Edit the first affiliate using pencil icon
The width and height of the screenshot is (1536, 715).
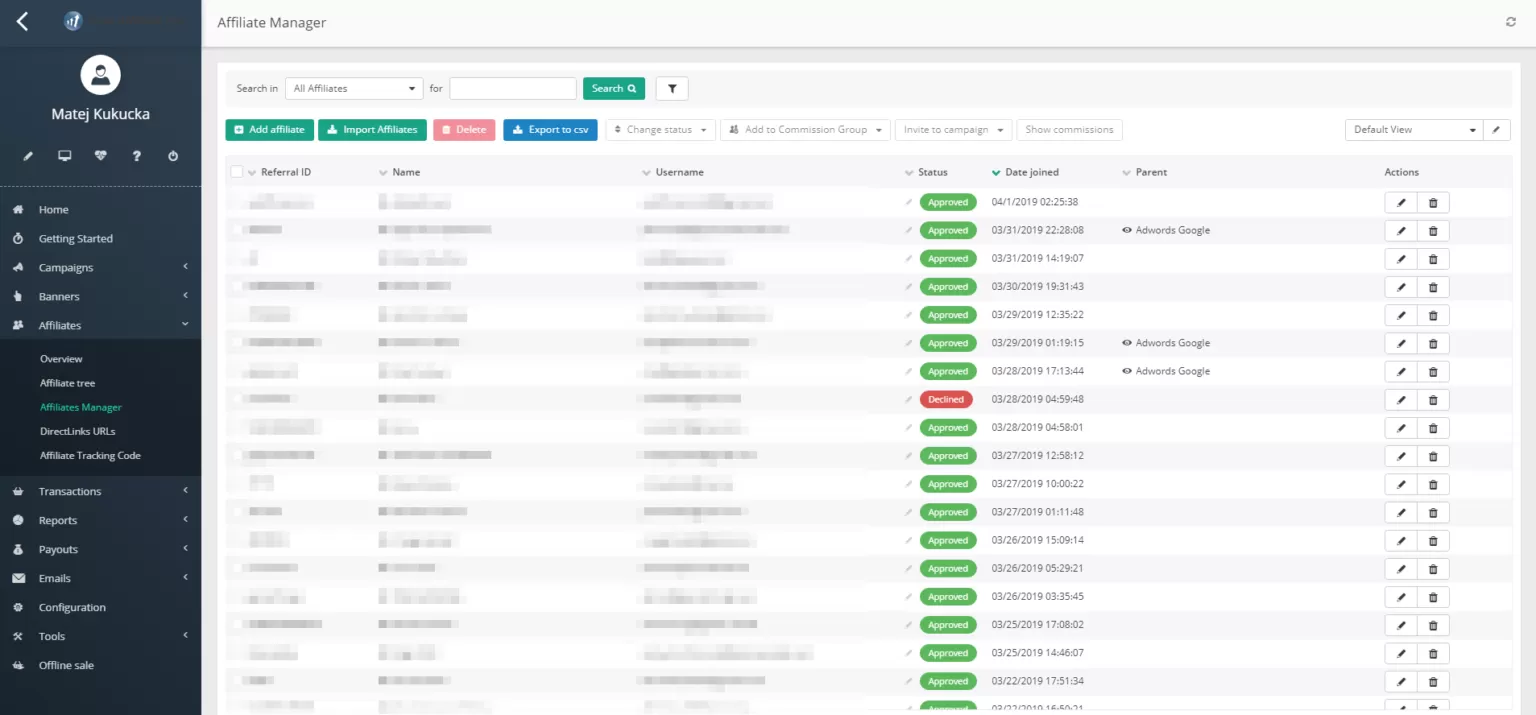[1400, 202]
